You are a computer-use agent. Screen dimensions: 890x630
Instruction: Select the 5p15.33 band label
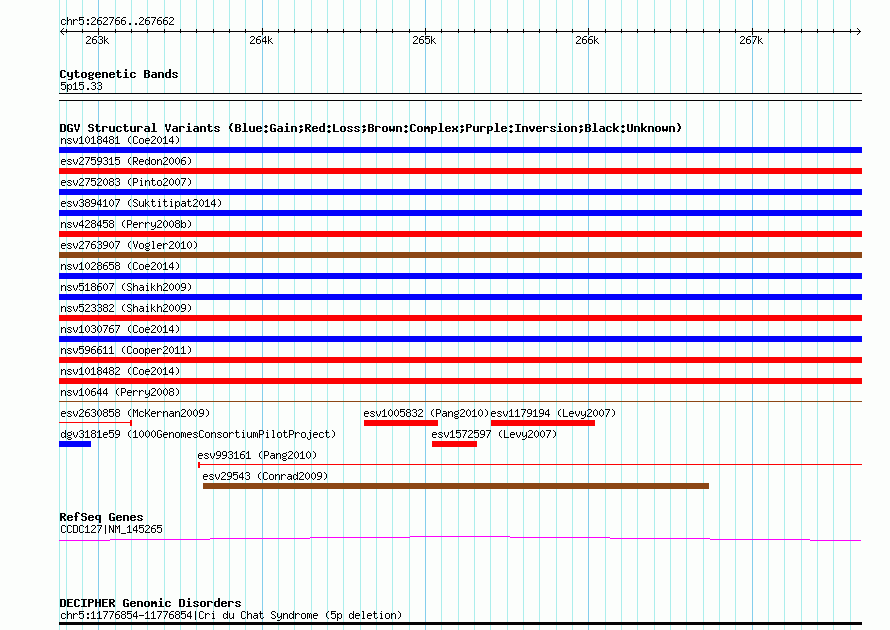[81, 87]
